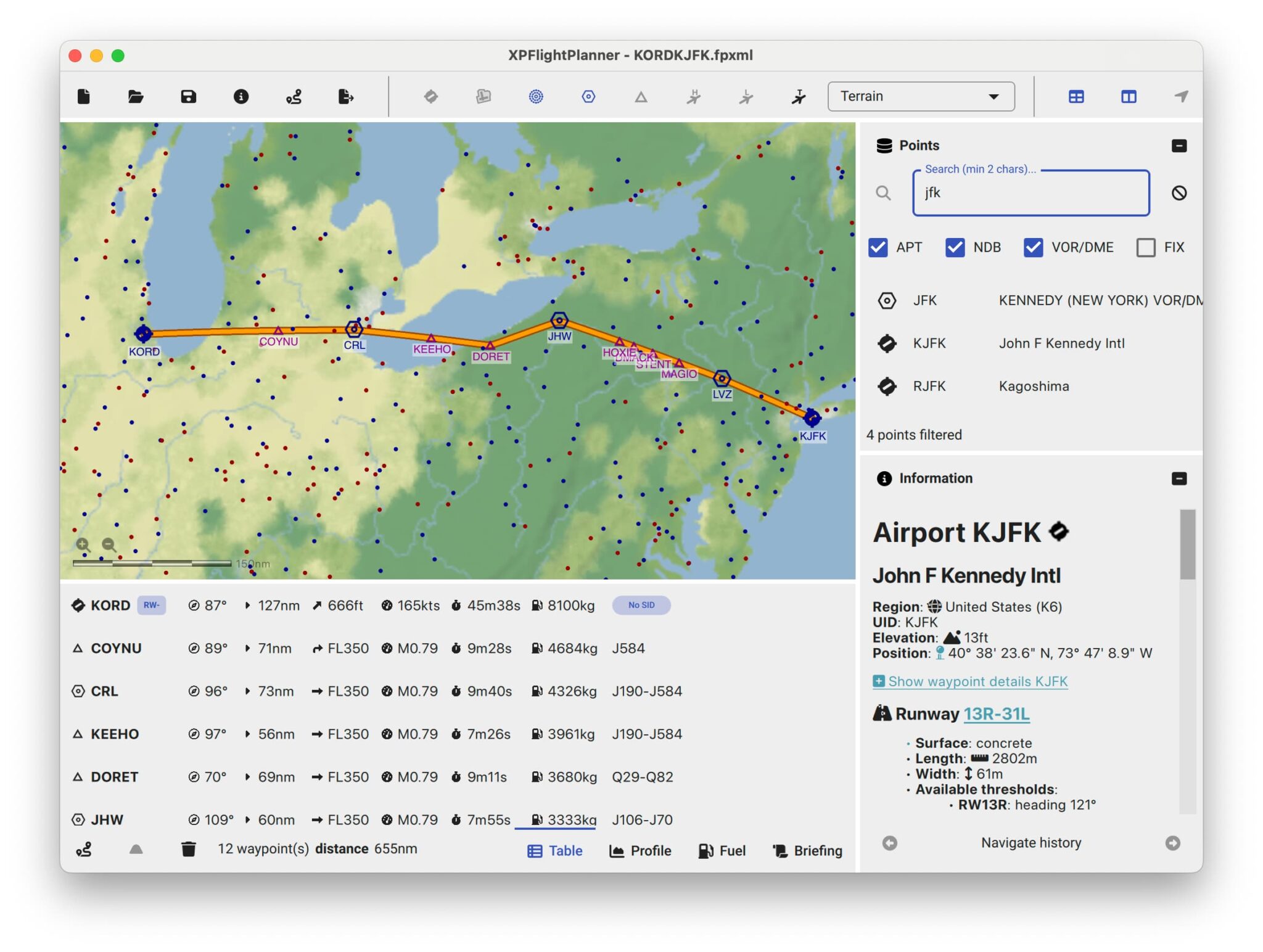1263x952 pixels.
Task: Collapse the Information panel
Action: click(x=1180, y=478)
